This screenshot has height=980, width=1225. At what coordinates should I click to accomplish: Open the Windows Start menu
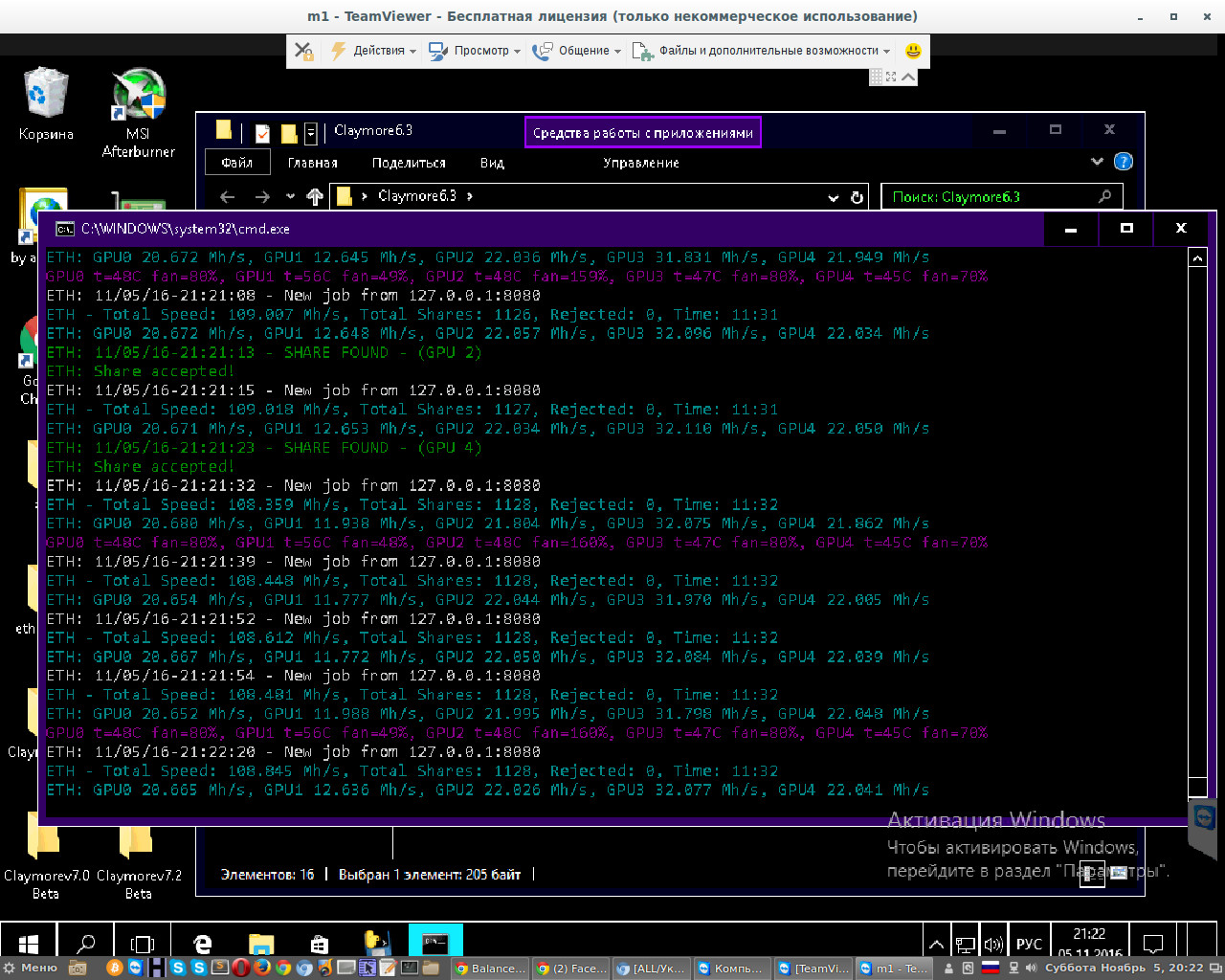coord(29,945)
